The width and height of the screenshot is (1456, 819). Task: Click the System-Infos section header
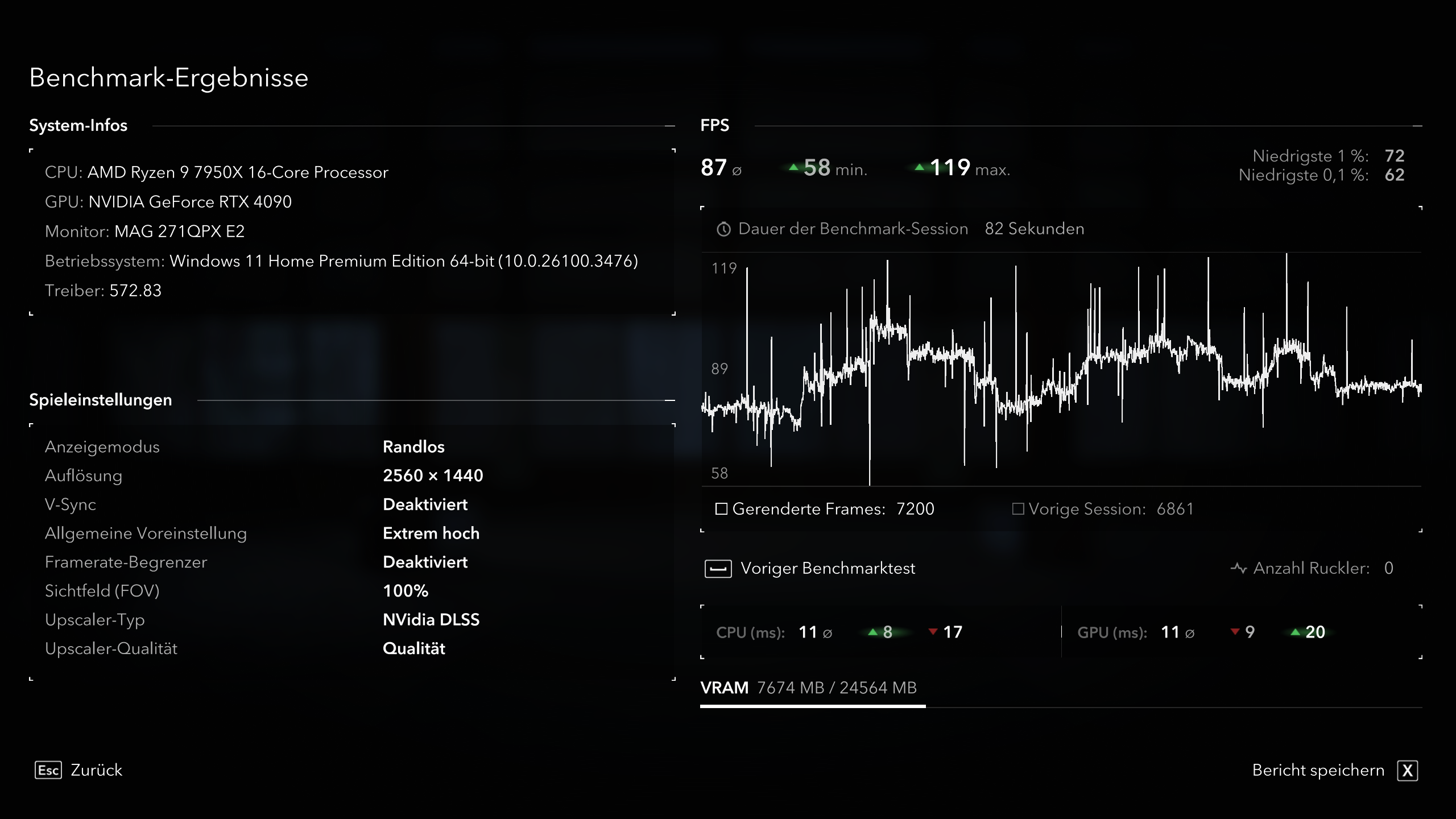(x=78, y=125)
